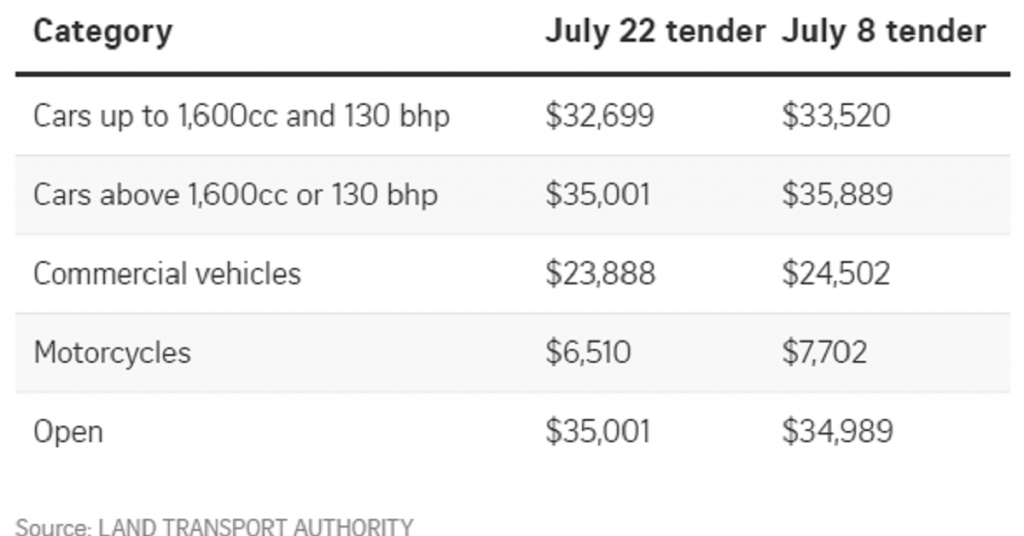Screen dimensions: 1024x536
Task: Click the $32,699 price cell
Action: coord(600,116)
